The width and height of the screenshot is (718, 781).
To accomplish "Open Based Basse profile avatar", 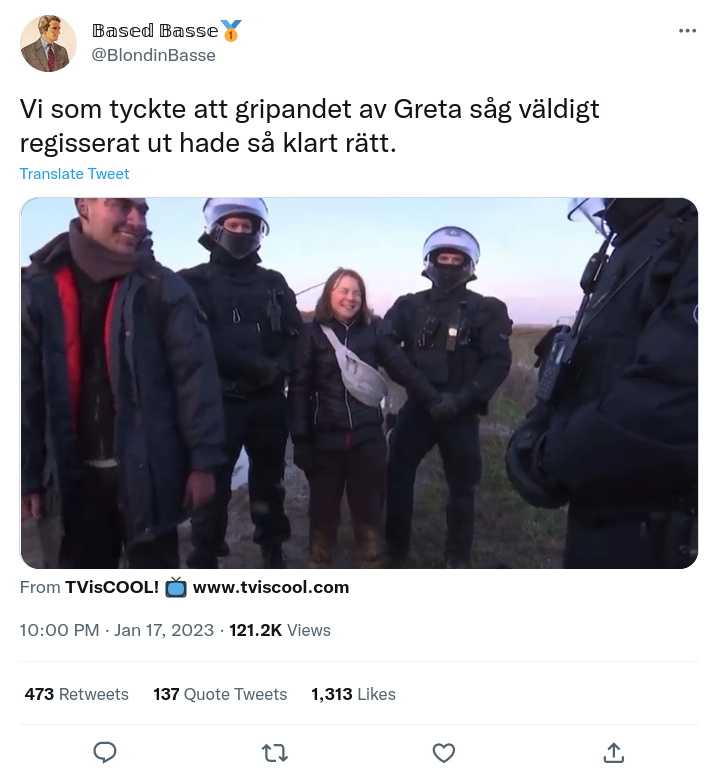I will tap(48, 43).
